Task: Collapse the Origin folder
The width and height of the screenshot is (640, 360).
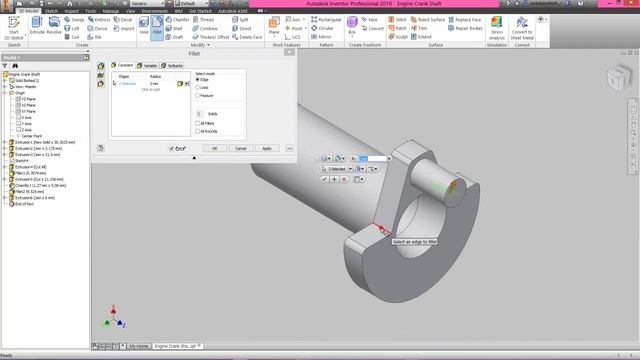Action: pyautogui.click(x=5, y=93)
